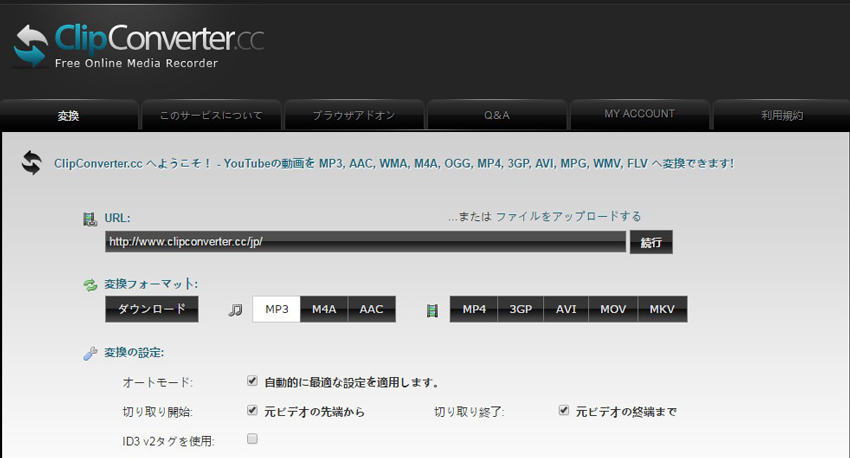Enable the ID3 v2タグを使用 checkbox

pyautogui.click(x=252, y=438)
